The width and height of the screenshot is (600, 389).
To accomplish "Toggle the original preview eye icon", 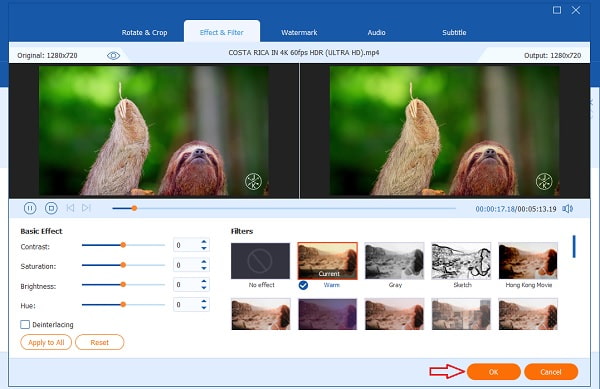I will point(113,56).
